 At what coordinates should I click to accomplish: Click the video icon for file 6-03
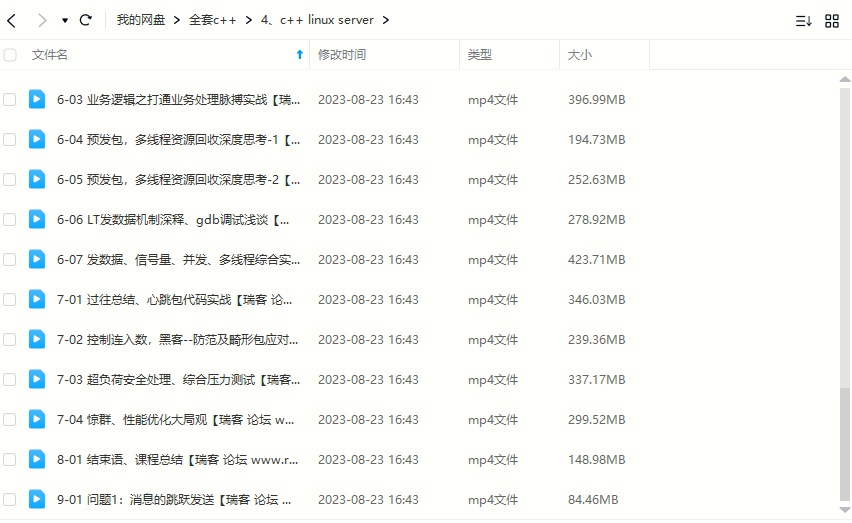(x=37, y=99)
